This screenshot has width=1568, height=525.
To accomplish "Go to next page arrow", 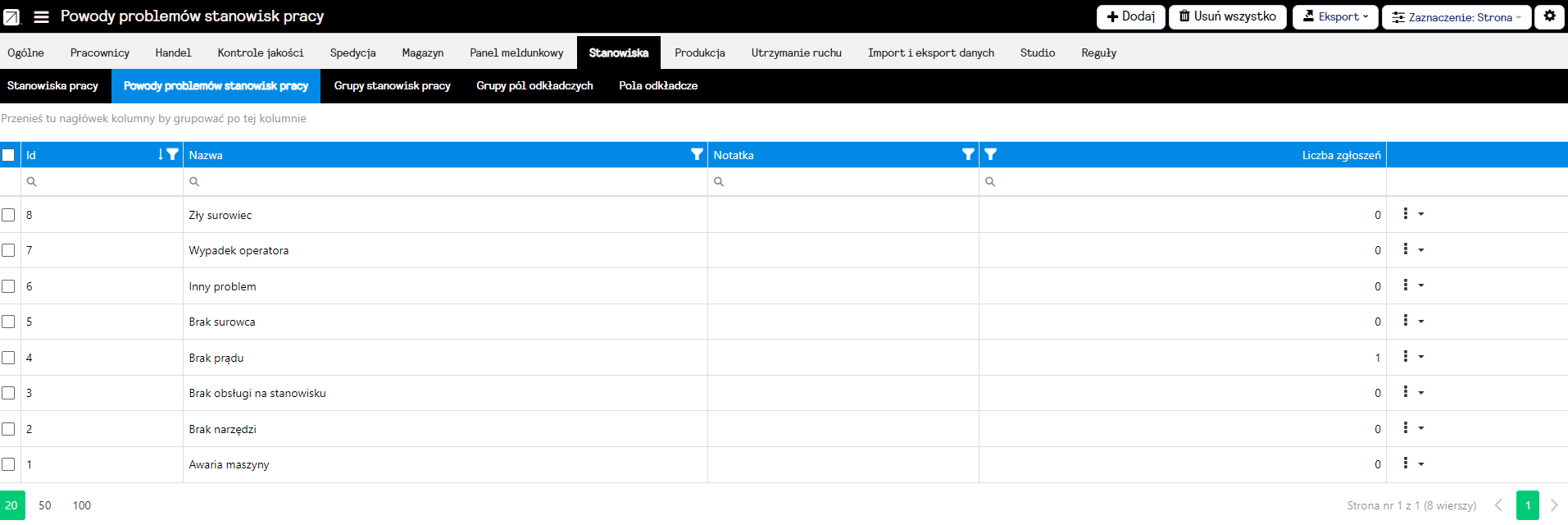I will (x=1553, y=505).
